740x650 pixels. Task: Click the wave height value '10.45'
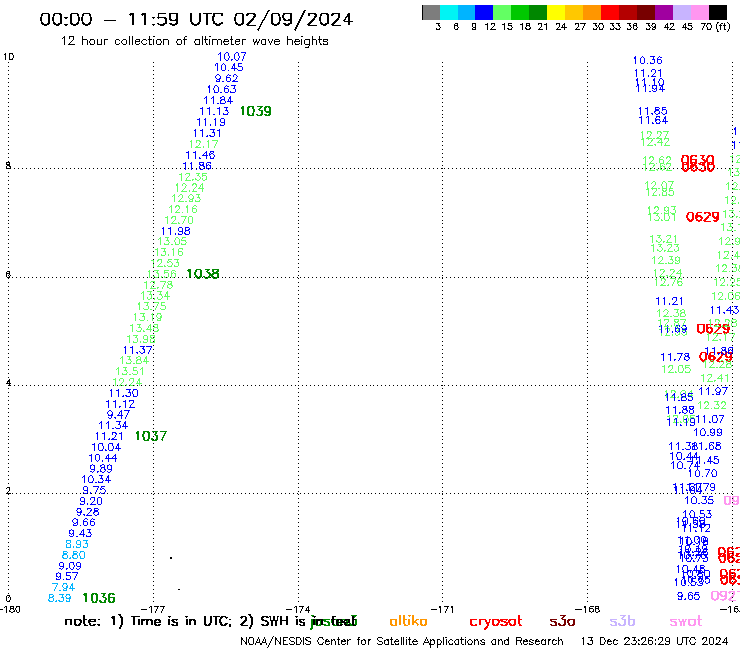tap(229, 68)
